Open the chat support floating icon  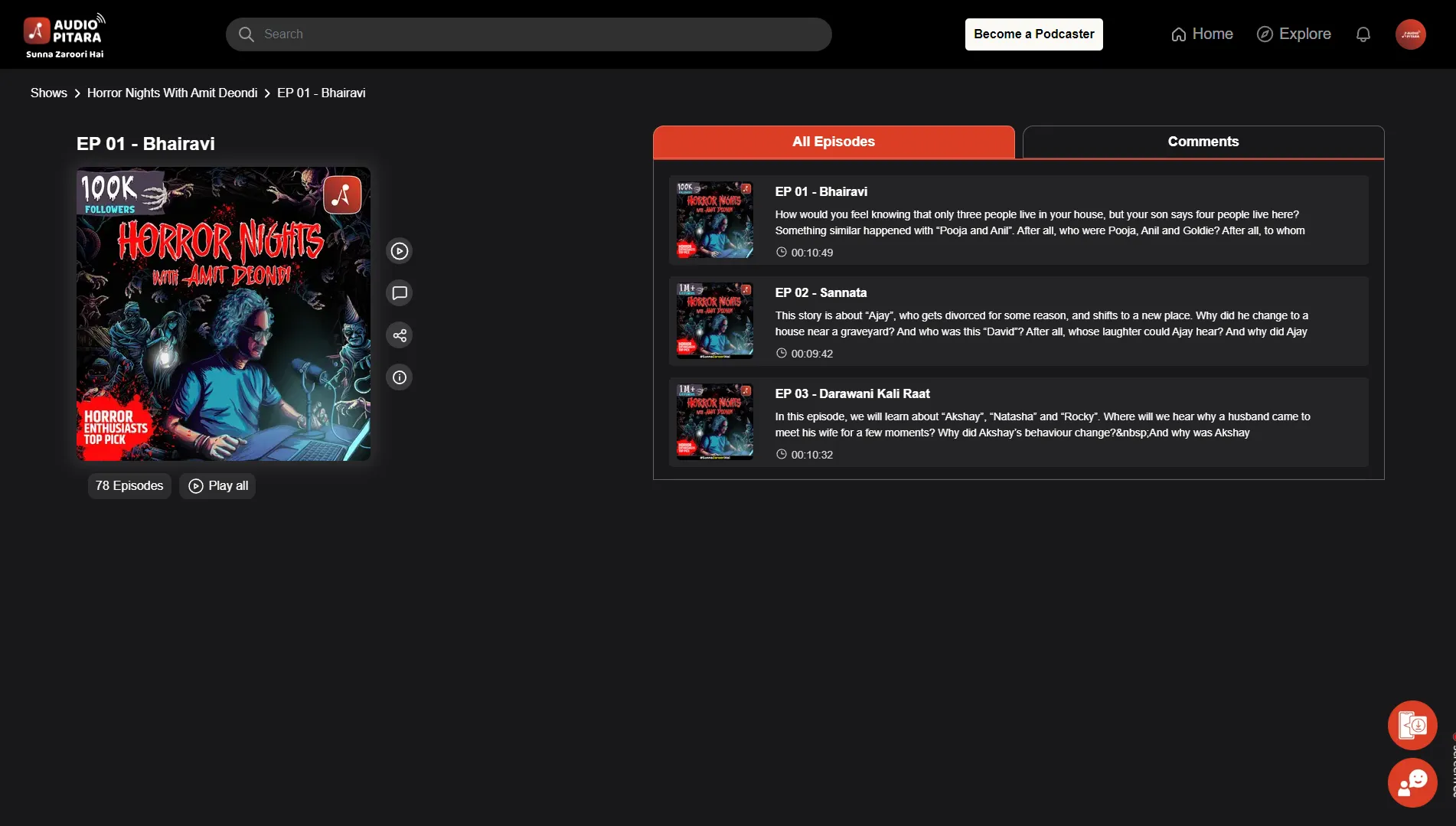tap(1412, 782)
